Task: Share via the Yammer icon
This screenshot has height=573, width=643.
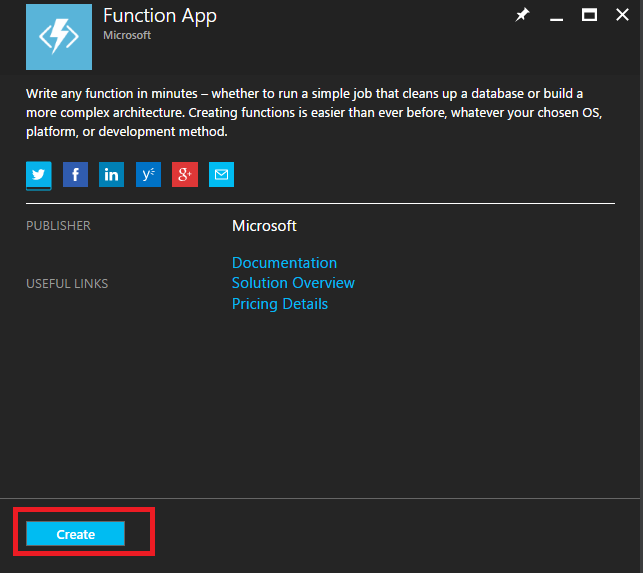Action: coord(148,175)
